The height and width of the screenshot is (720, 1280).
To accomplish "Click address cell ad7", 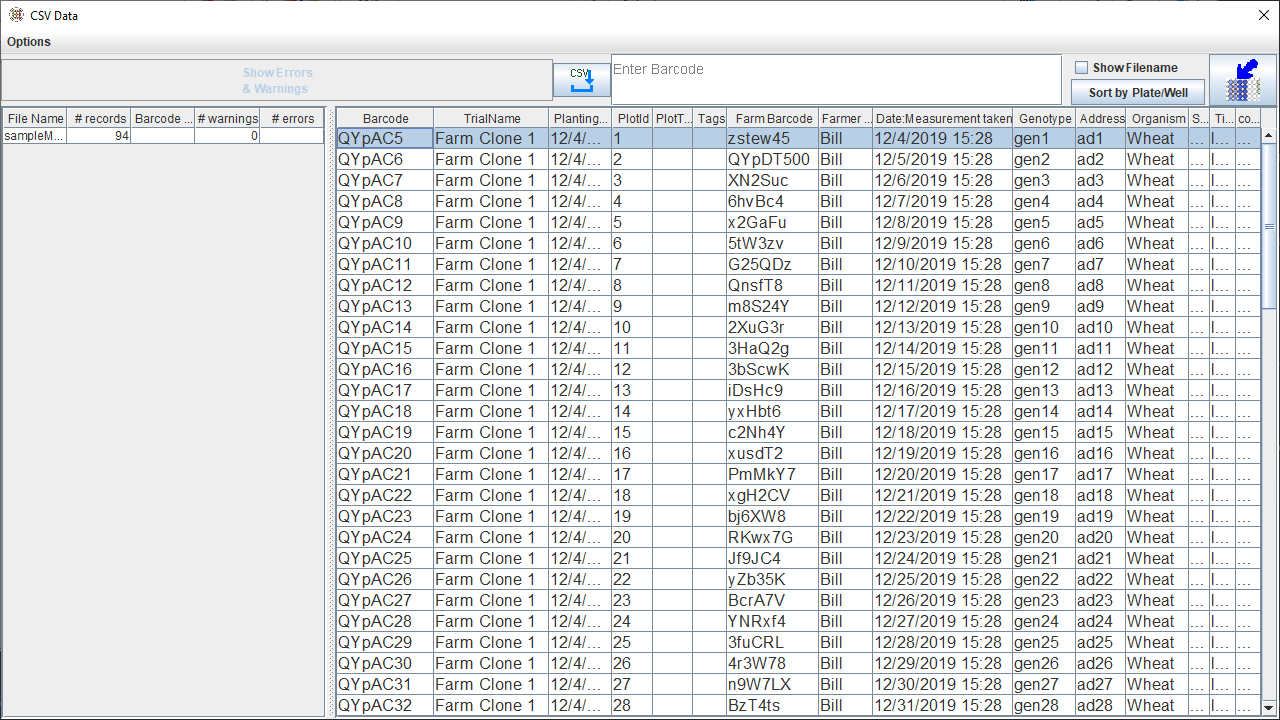I will point(1101,264).
